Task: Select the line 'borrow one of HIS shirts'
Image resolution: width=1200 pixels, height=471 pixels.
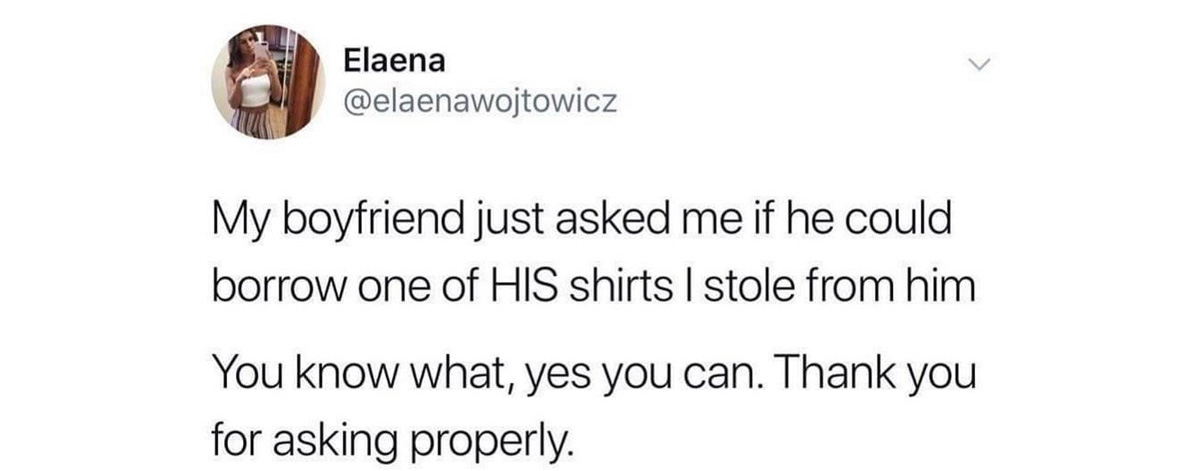Action: coord(593,291)
